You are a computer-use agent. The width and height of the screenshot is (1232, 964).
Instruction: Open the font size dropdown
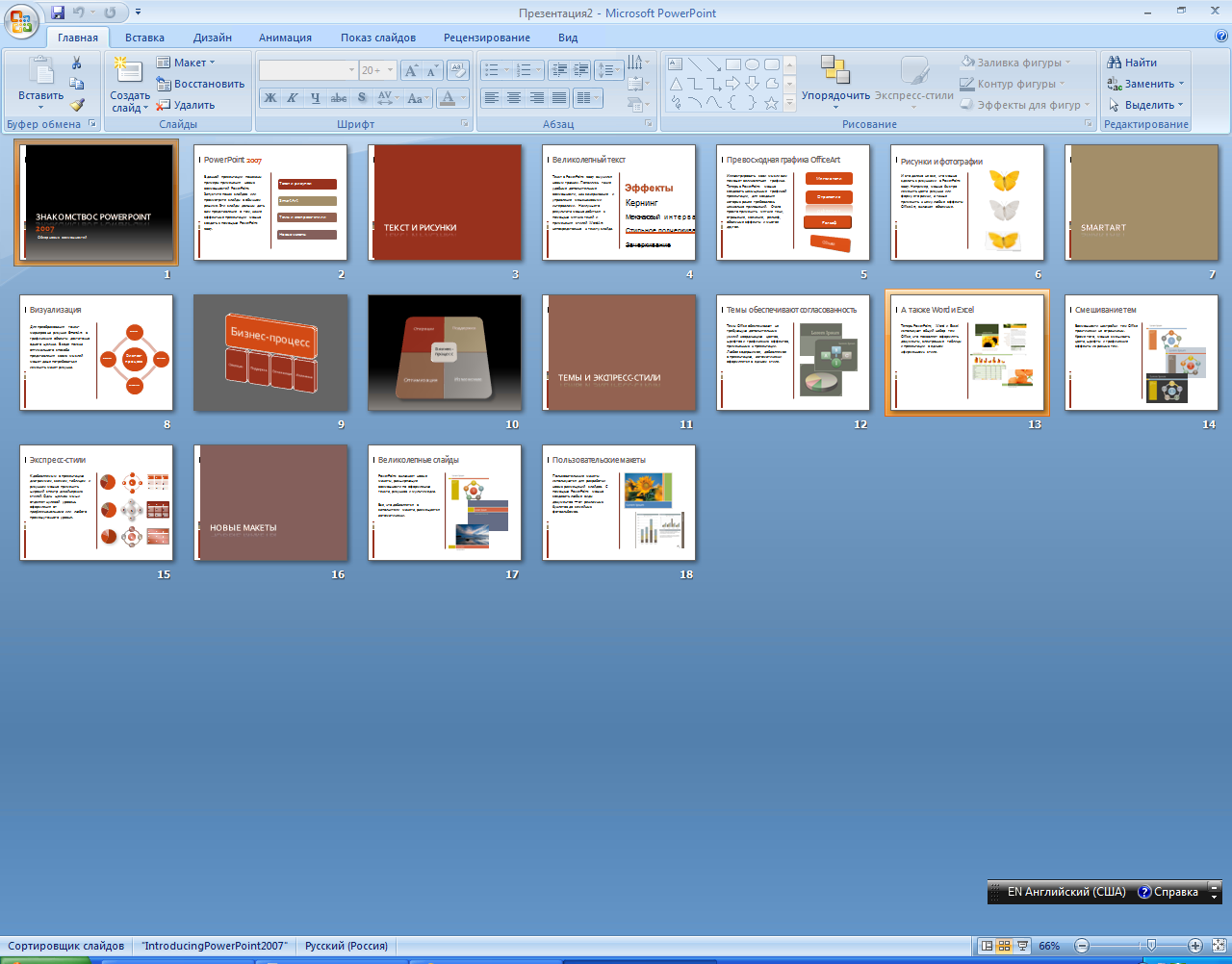tap(390, 70)
